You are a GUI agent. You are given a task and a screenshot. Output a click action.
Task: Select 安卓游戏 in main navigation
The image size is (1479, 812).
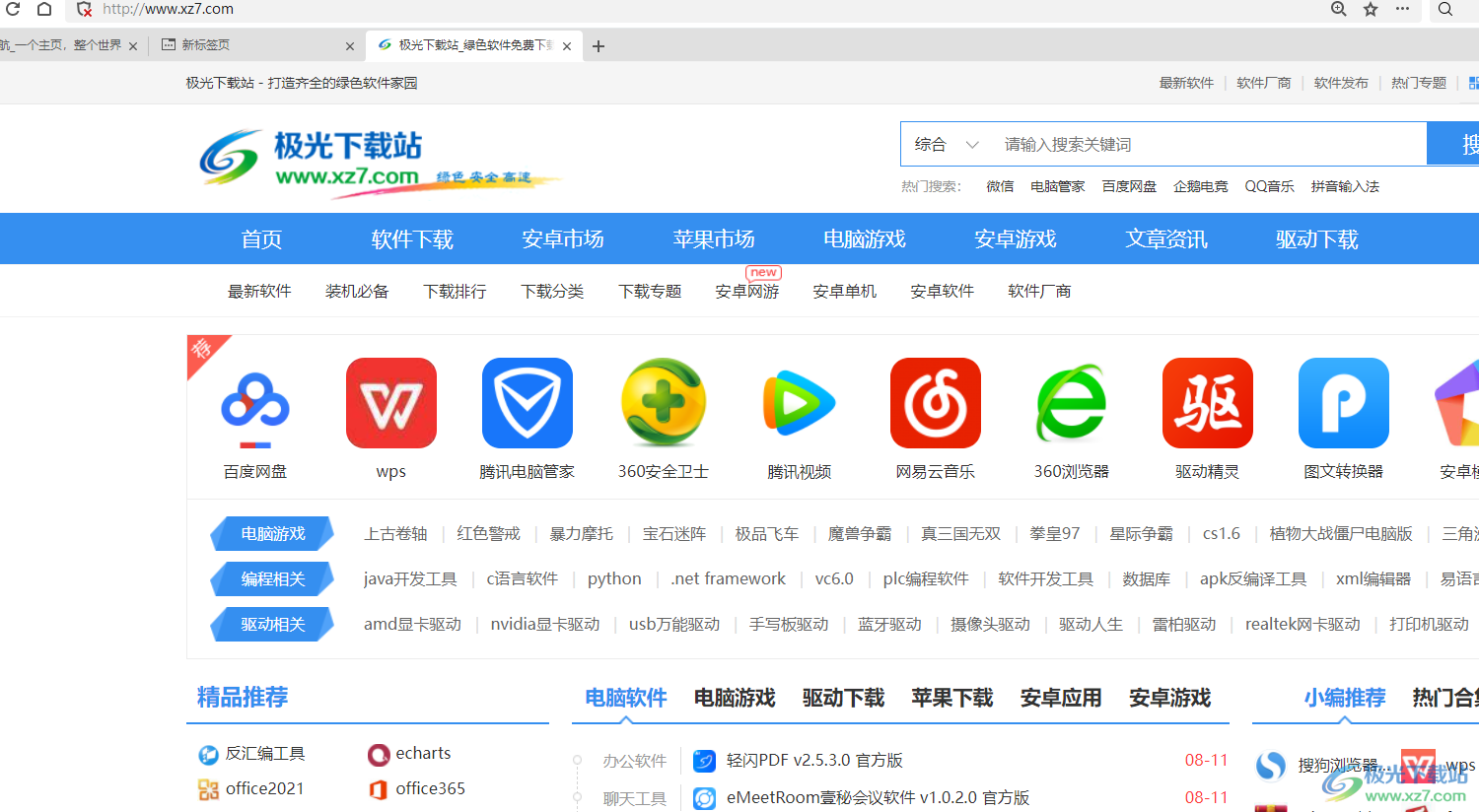tap(1016, 239)
